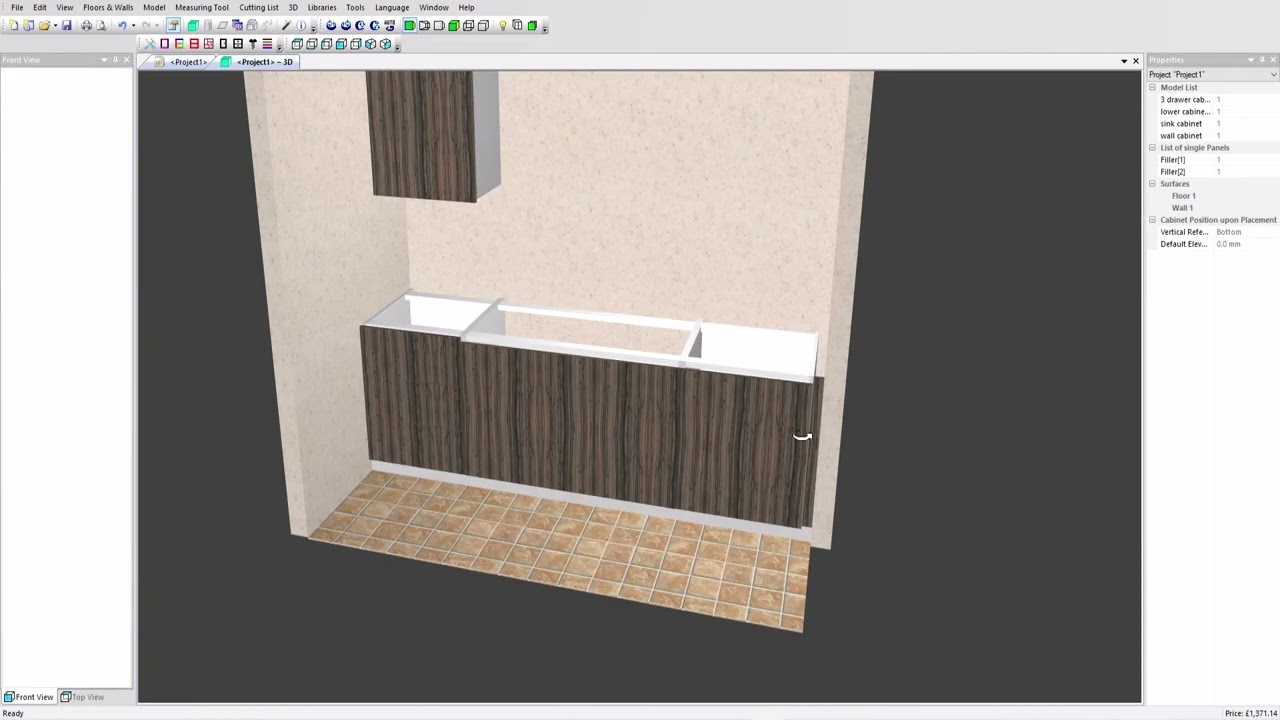Click the New project icon

pos(14,25)
